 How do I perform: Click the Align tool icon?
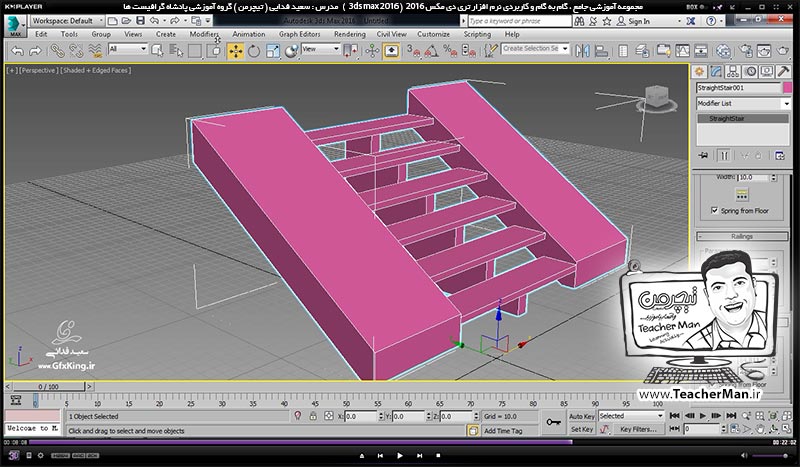coord(602,51)
